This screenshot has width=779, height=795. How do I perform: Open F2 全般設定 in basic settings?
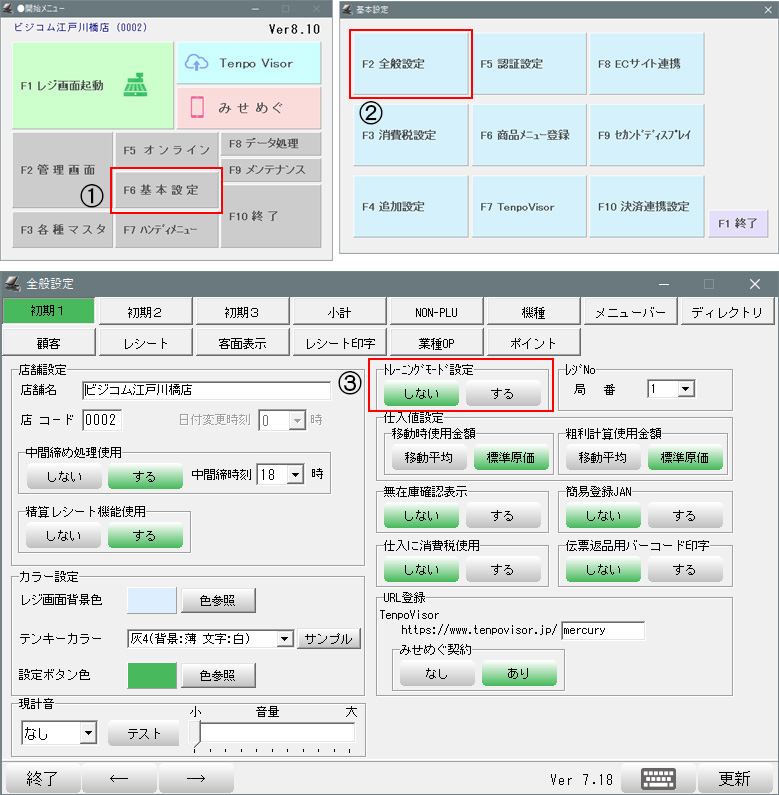click(x=410, y=64)
